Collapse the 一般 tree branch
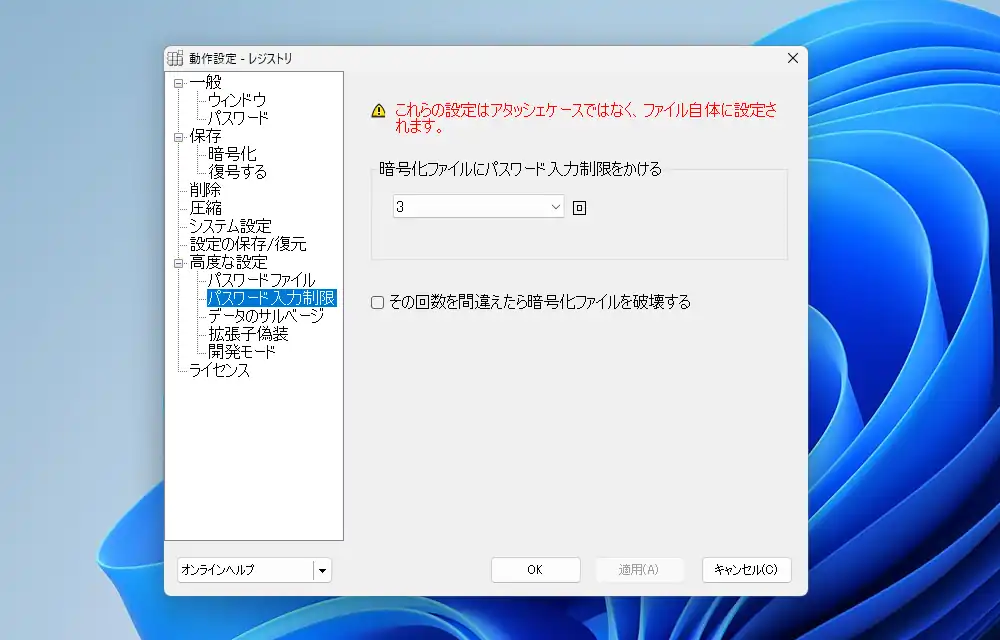The width and height of the screenshot is (1000, 640). (178, 81)
